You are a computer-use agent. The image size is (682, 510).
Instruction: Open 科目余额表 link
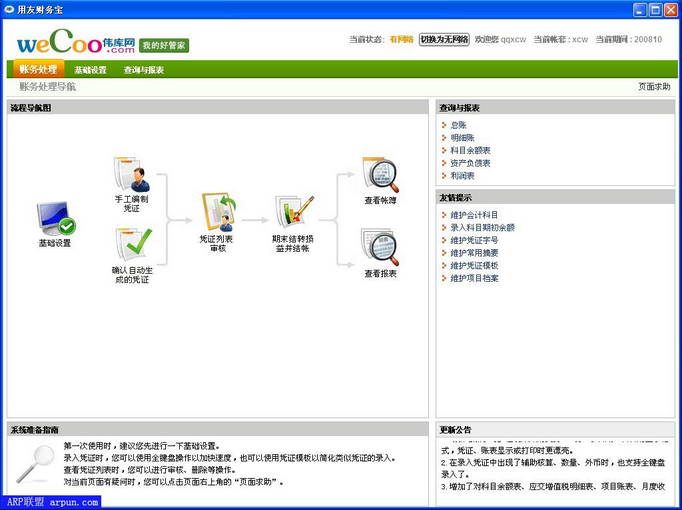pos(470,150)
